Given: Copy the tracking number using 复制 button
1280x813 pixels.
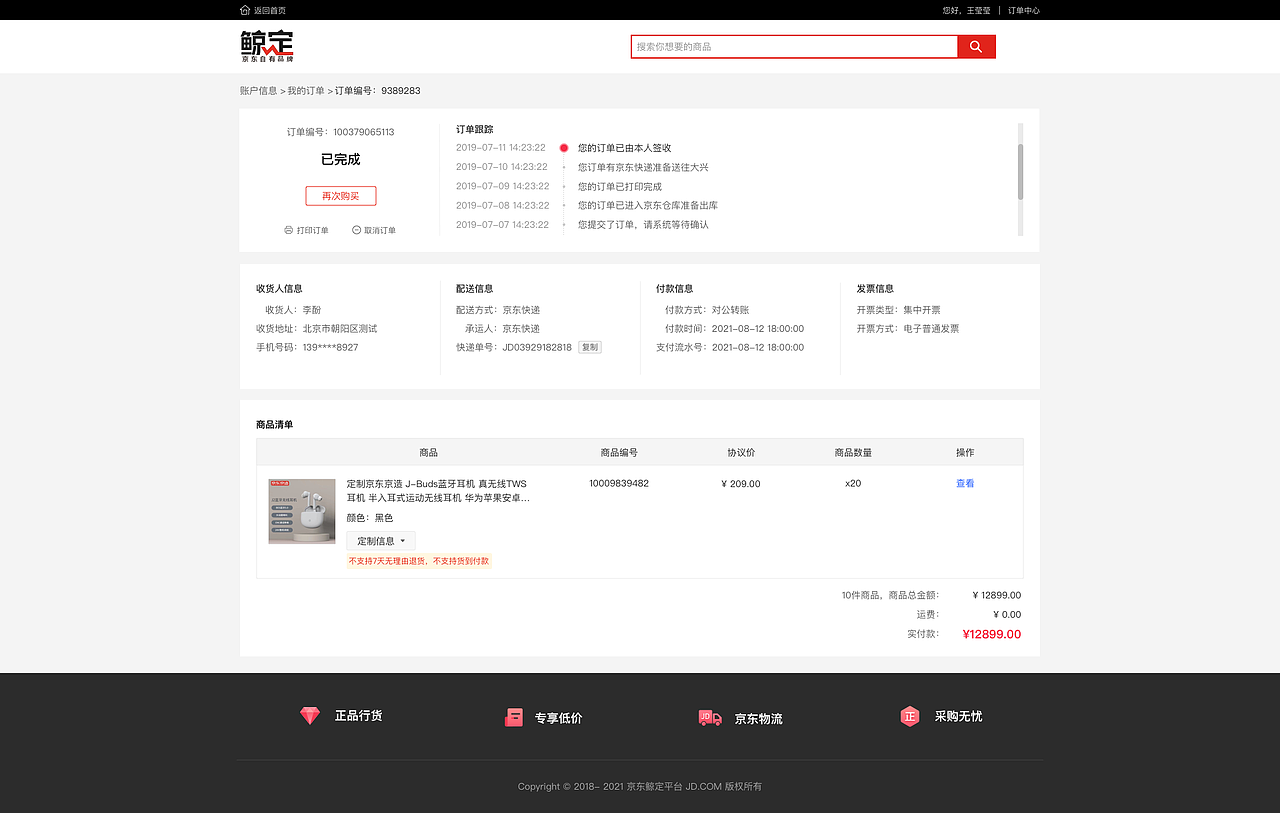Looking at the screenshot, I should tap(589, 346).
